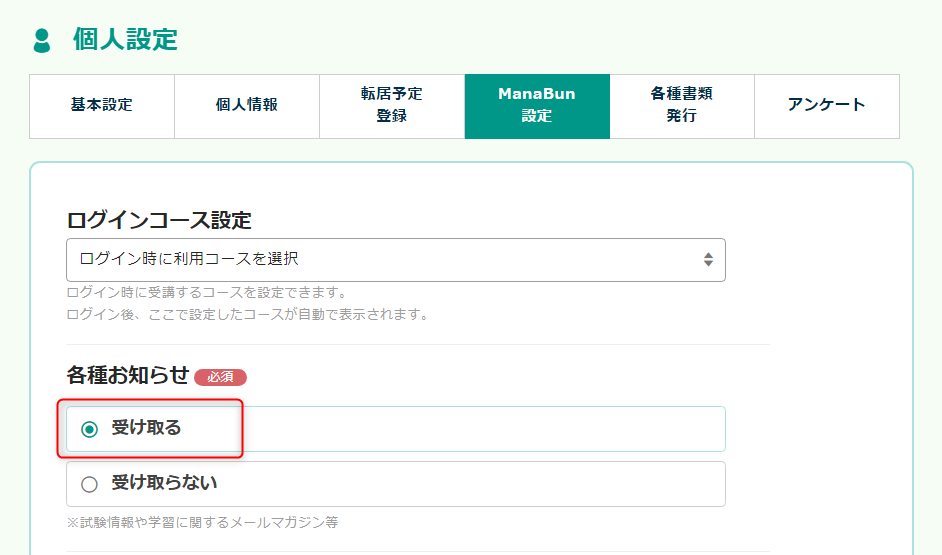
Task: Open the 各種書類発行 tab
Action: coord(682,106)
